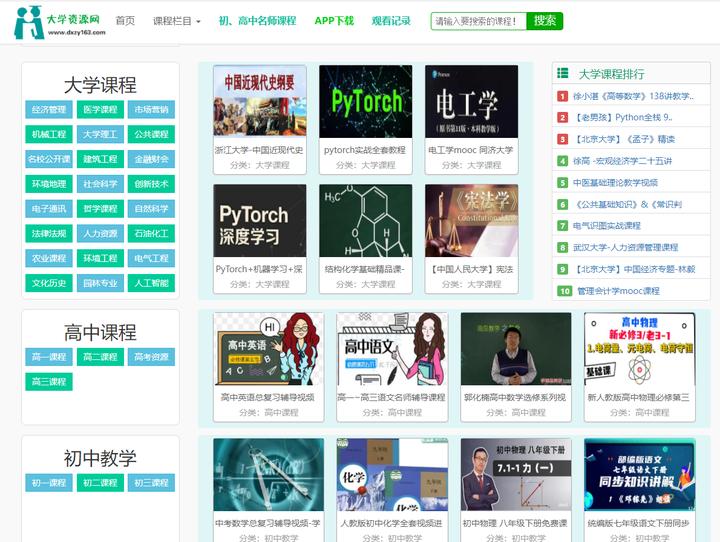720x542 pixels.
Task: Click the course search input field
Action: 478,21
